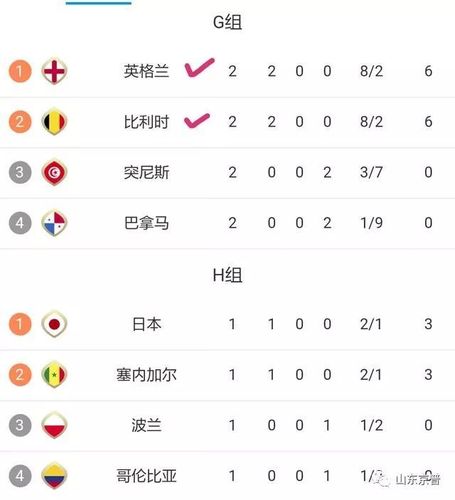This screenshot has width=455, height=500.
Task: Click rank 1 badge in G组
Action: [20, 71]
